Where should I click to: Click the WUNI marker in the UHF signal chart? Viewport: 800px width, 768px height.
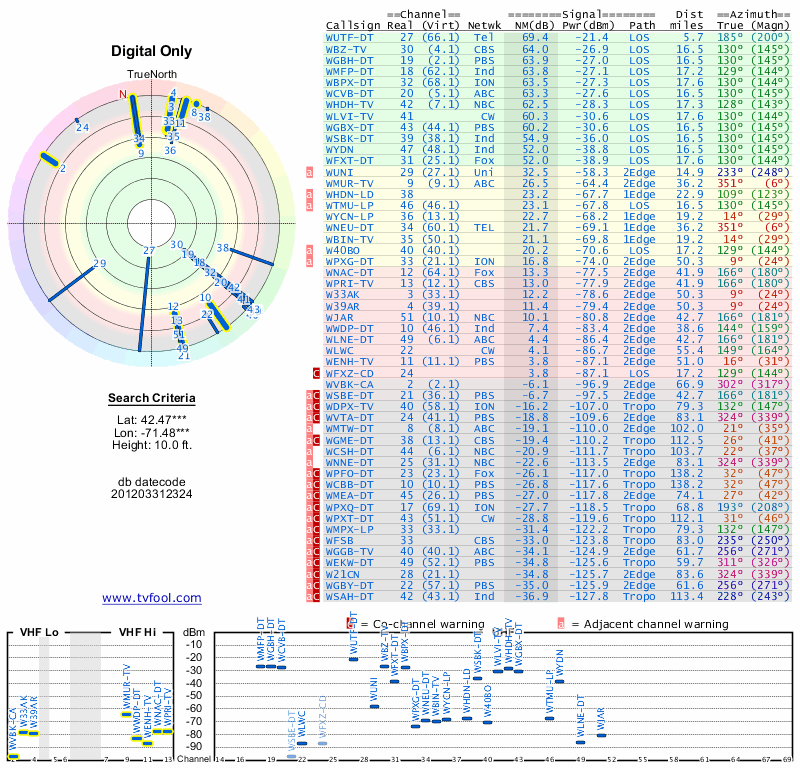pos(374,706)
